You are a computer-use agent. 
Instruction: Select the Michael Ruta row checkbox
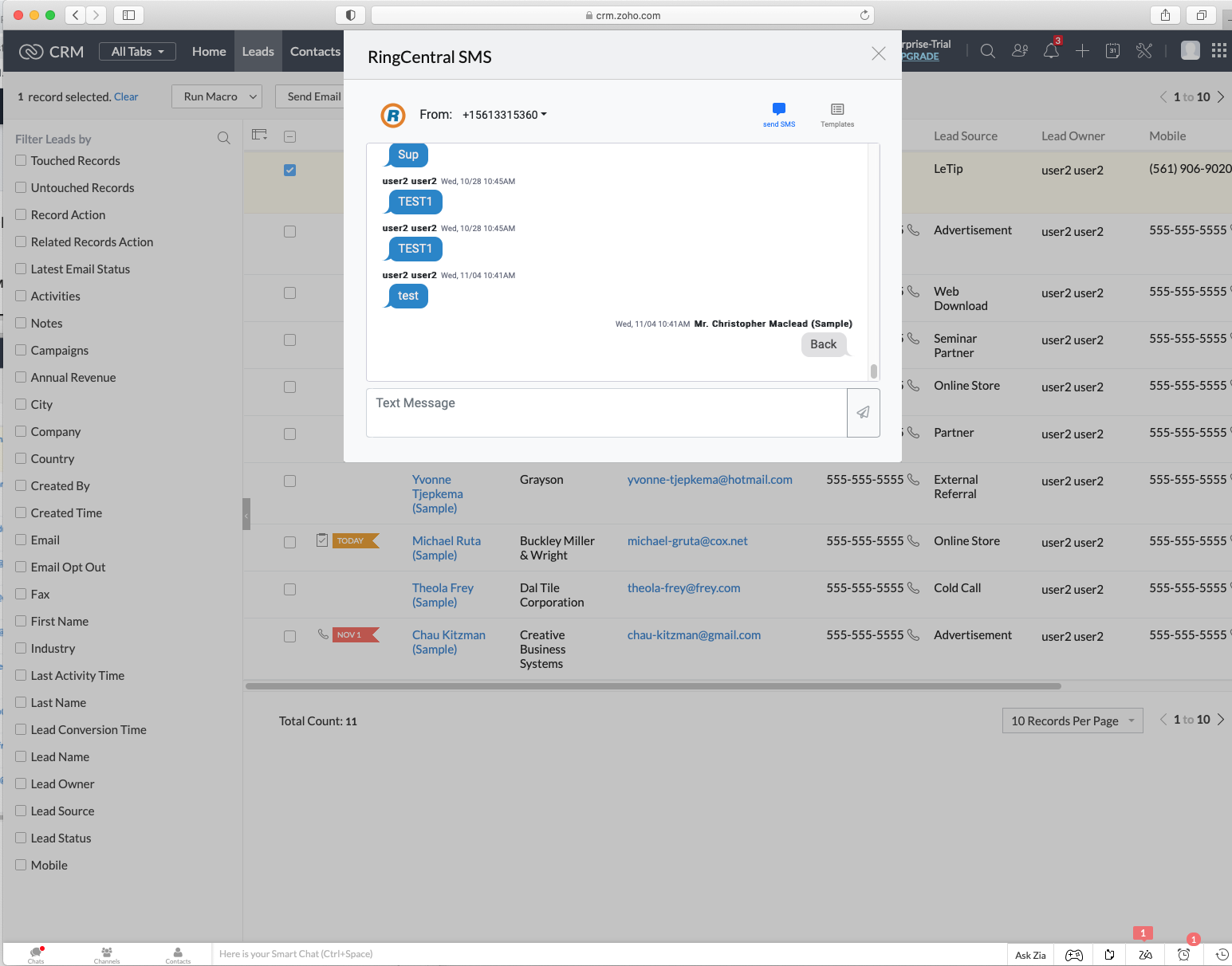pyautogui.click(x=289, y=542)
